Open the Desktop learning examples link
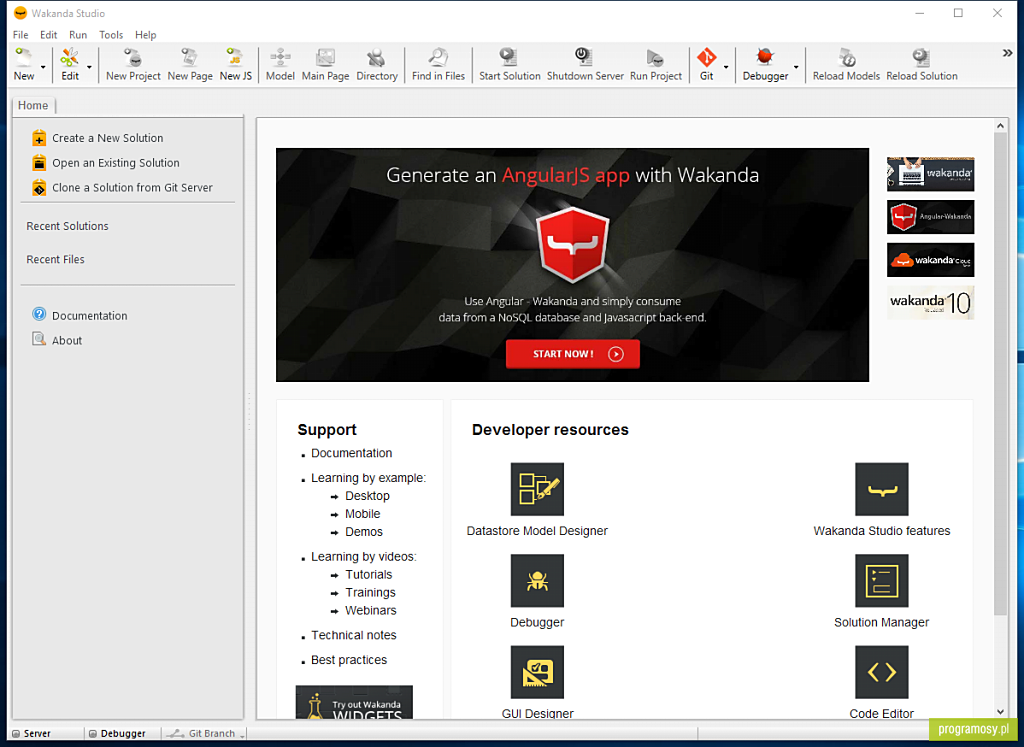 (x=367, y=496)
